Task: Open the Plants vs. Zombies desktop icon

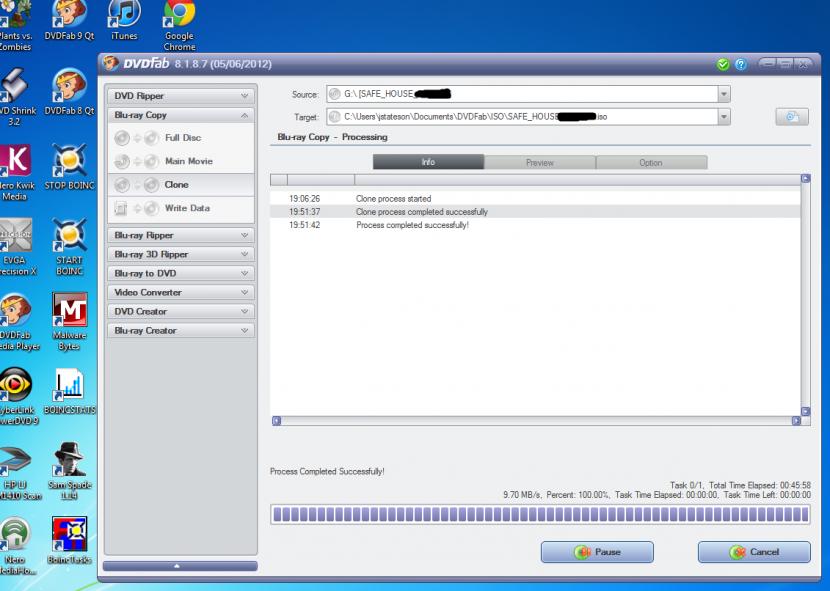Action: 15,25
